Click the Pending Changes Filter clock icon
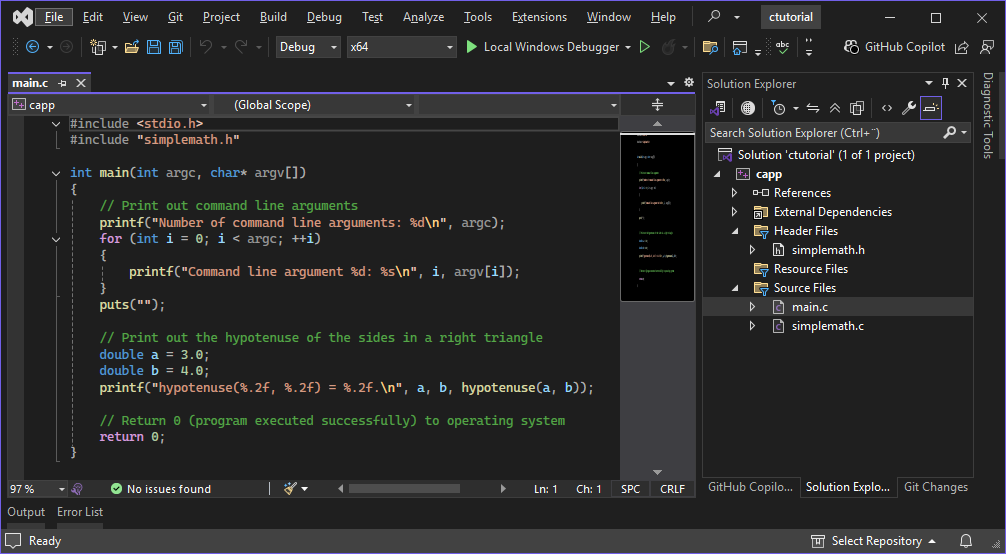The width and height of the screenshot is (1006, 554). (778, 108)
